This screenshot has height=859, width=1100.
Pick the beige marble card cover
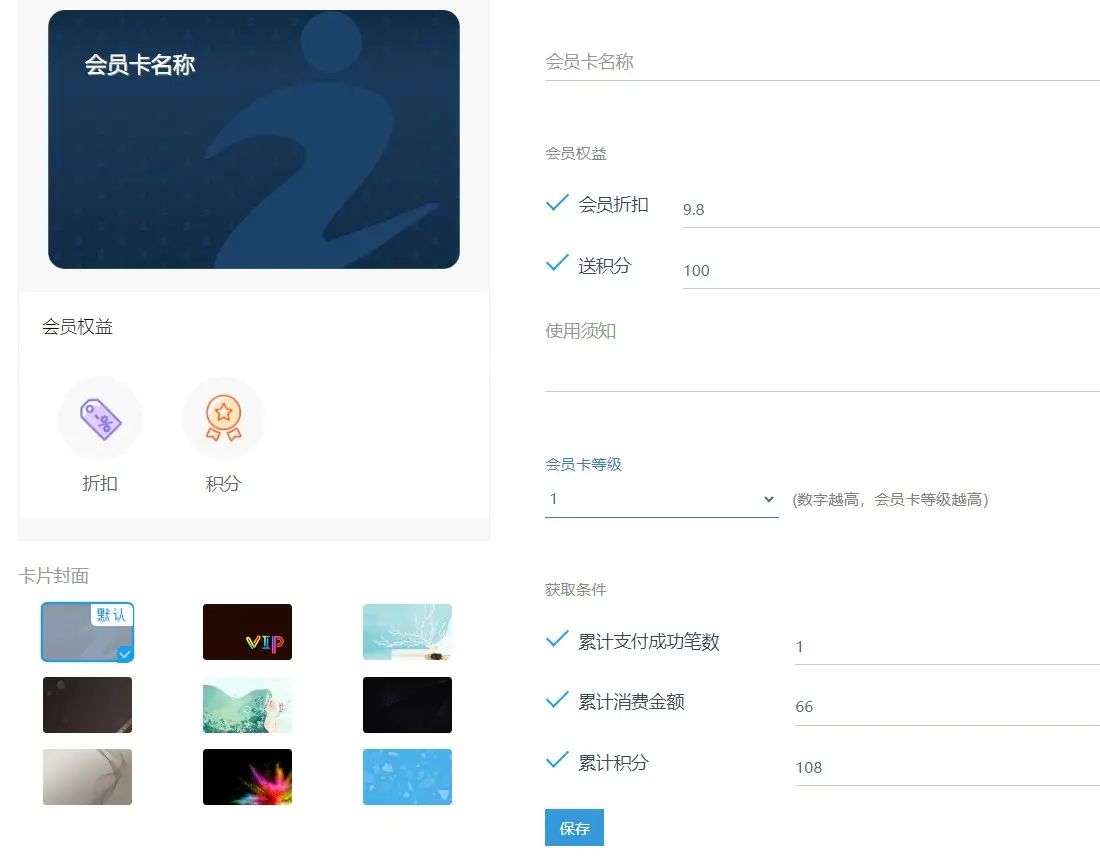(87, 777)
